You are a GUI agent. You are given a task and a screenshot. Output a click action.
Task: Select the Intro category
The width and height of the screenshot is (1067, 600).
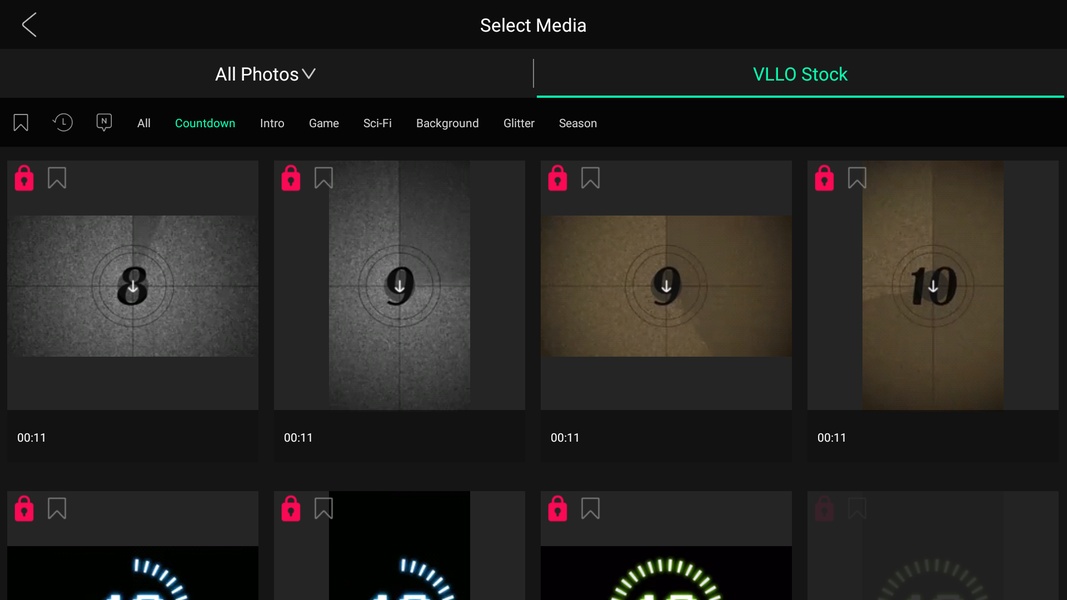[x=272, y=123]
